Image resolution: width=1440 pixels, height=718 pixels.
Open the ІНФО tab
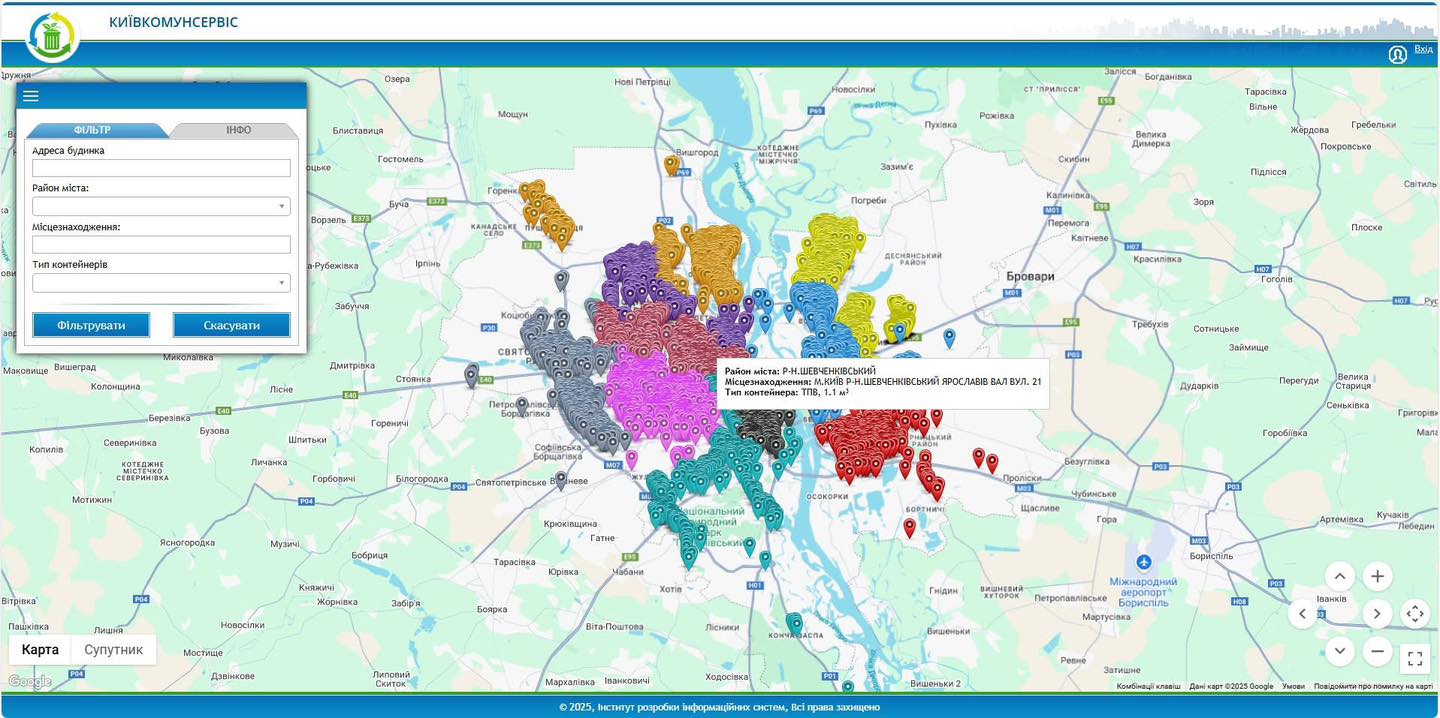tap(238, 131)
